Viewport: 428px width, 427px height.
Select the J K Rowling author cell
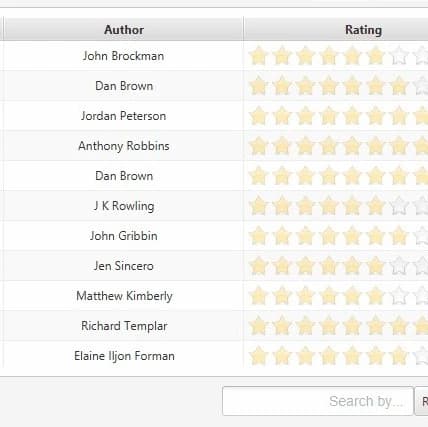pyautogui.click(x=124, y=206)
